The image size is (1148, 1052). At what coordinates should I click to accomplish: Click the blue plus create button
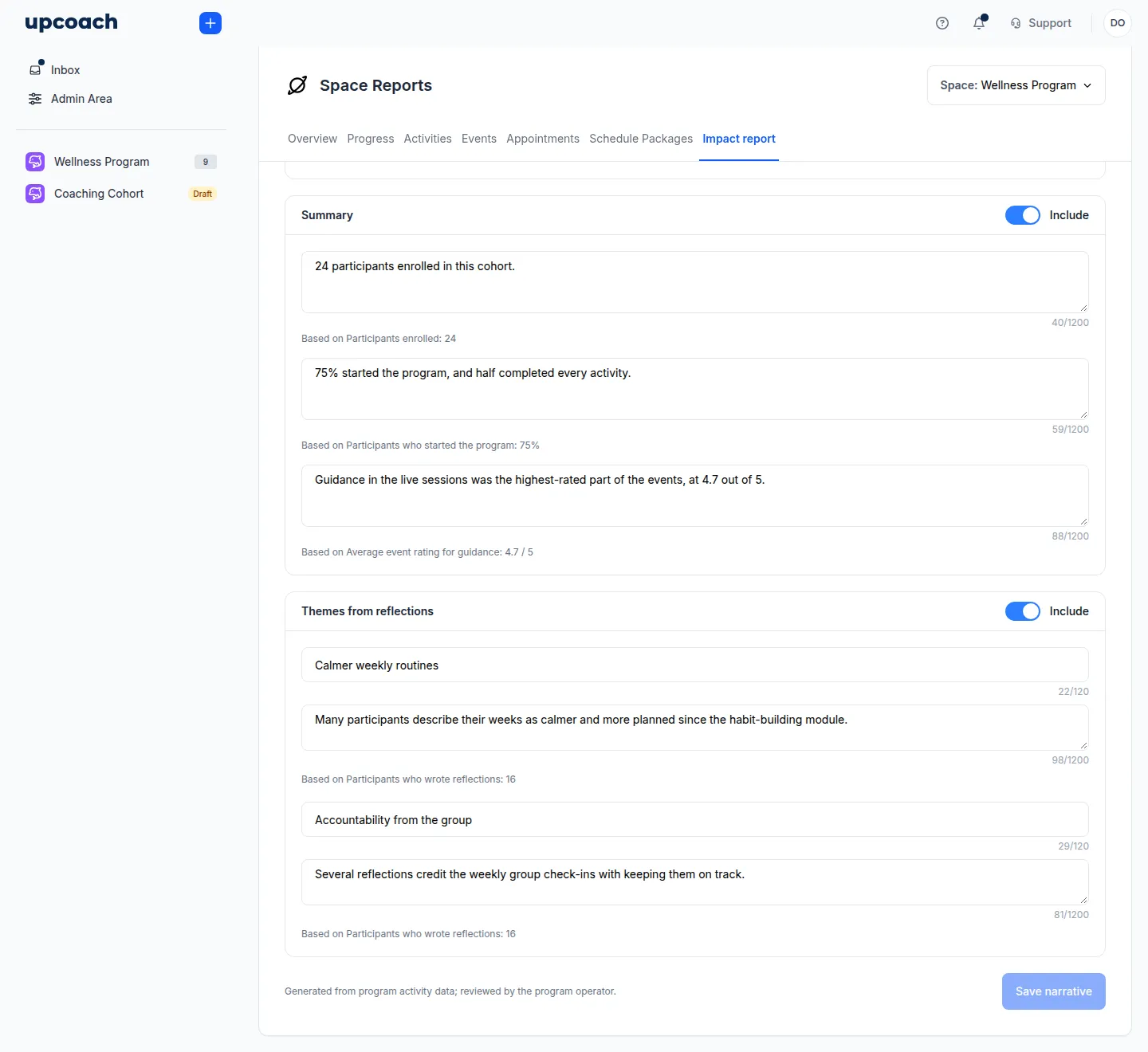pyautogui.click(x=210, y=23)
